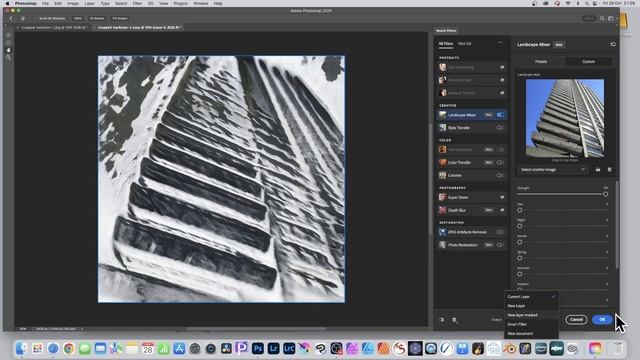Switch to the Presets tab
Screen dimensions: 640x360
[541, 62]
